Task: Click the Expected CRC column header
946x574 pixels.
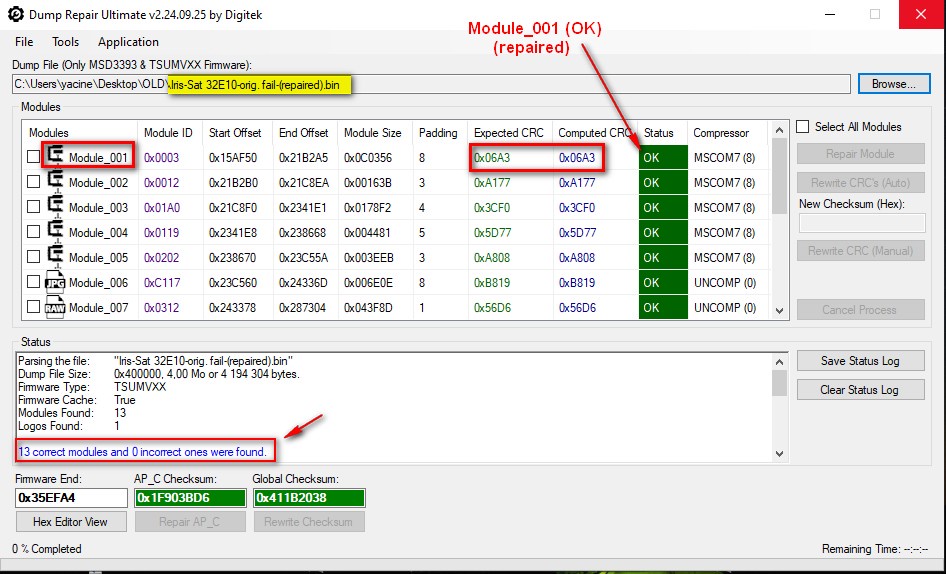Action: point(510,133)
